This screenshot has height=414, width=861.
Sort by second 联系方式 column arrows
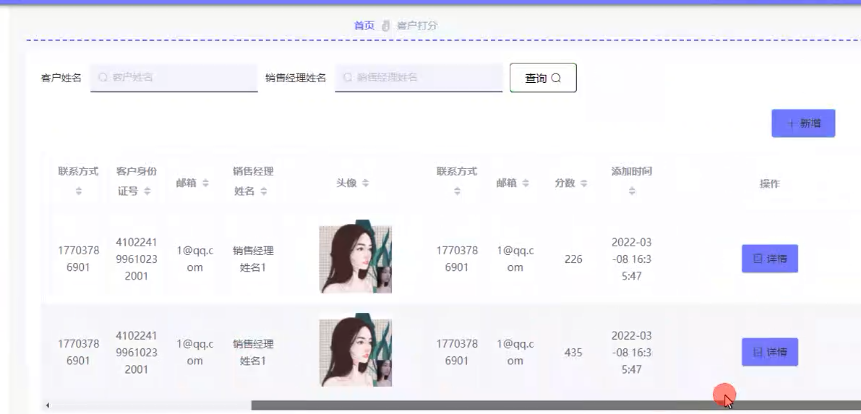point(457,191)
